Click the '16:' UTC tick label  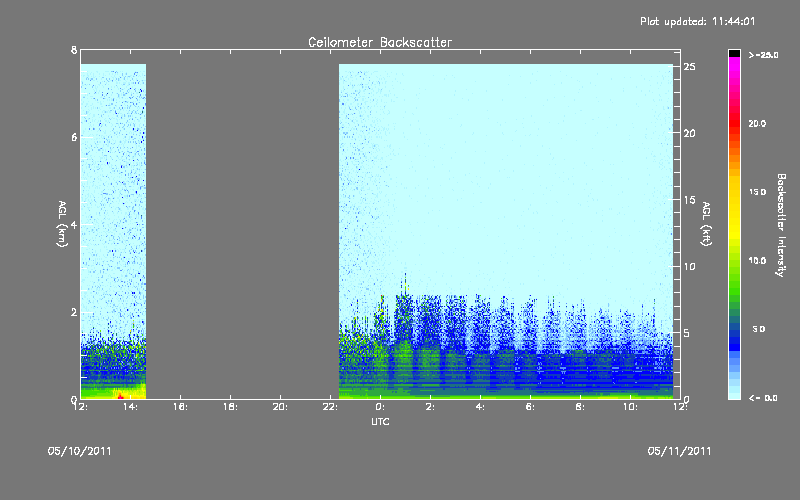tap(180, 407)
